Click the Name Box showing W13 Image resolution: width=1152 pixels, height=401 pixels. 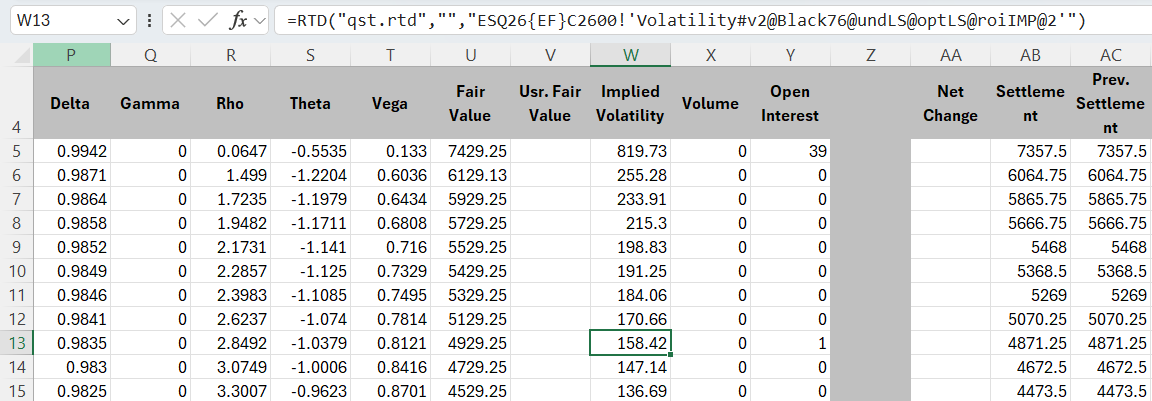coord(62,21)
